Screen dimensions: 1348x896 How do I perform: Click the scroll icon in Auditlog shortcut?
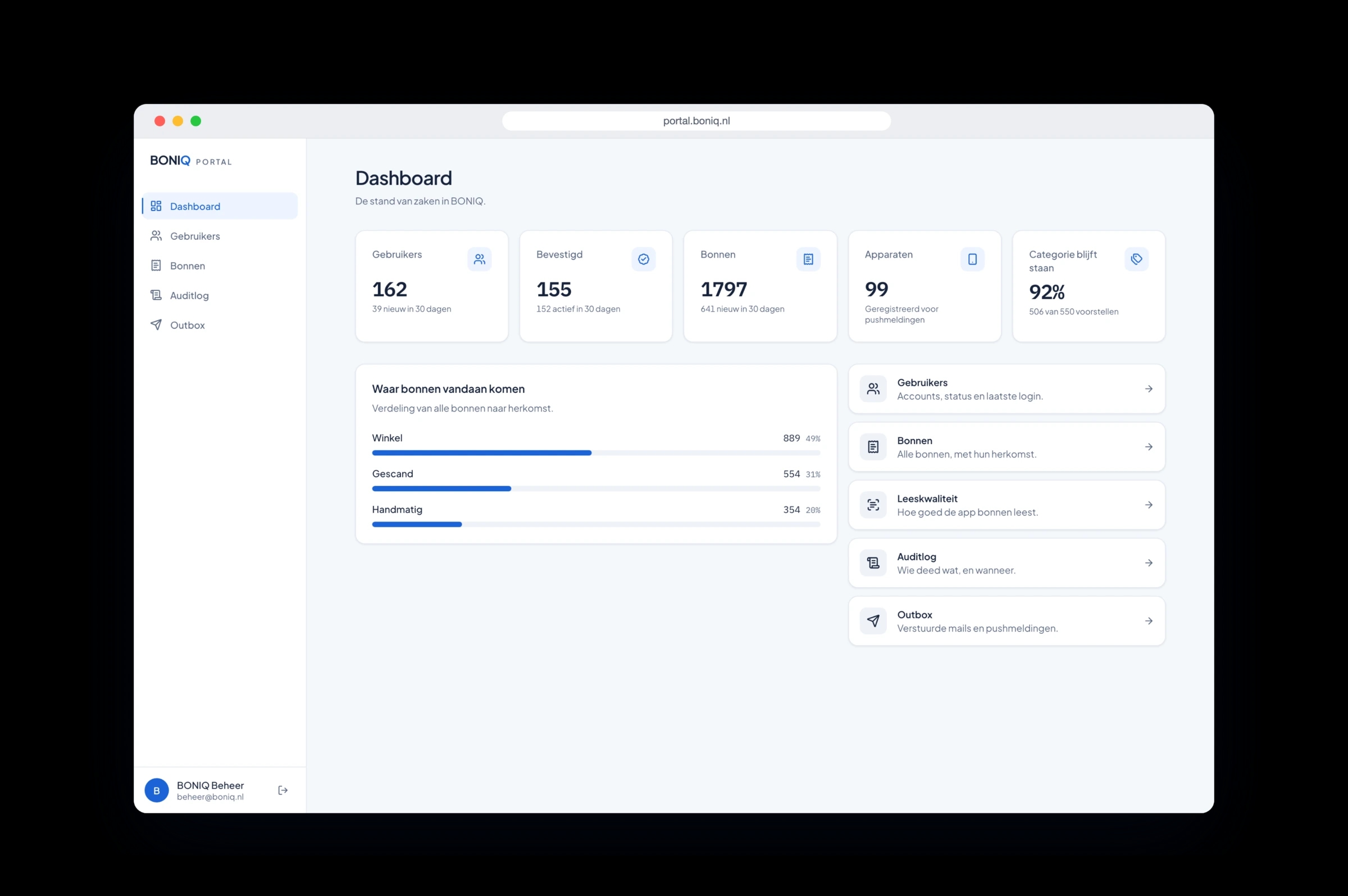click(x=873, y=563)
